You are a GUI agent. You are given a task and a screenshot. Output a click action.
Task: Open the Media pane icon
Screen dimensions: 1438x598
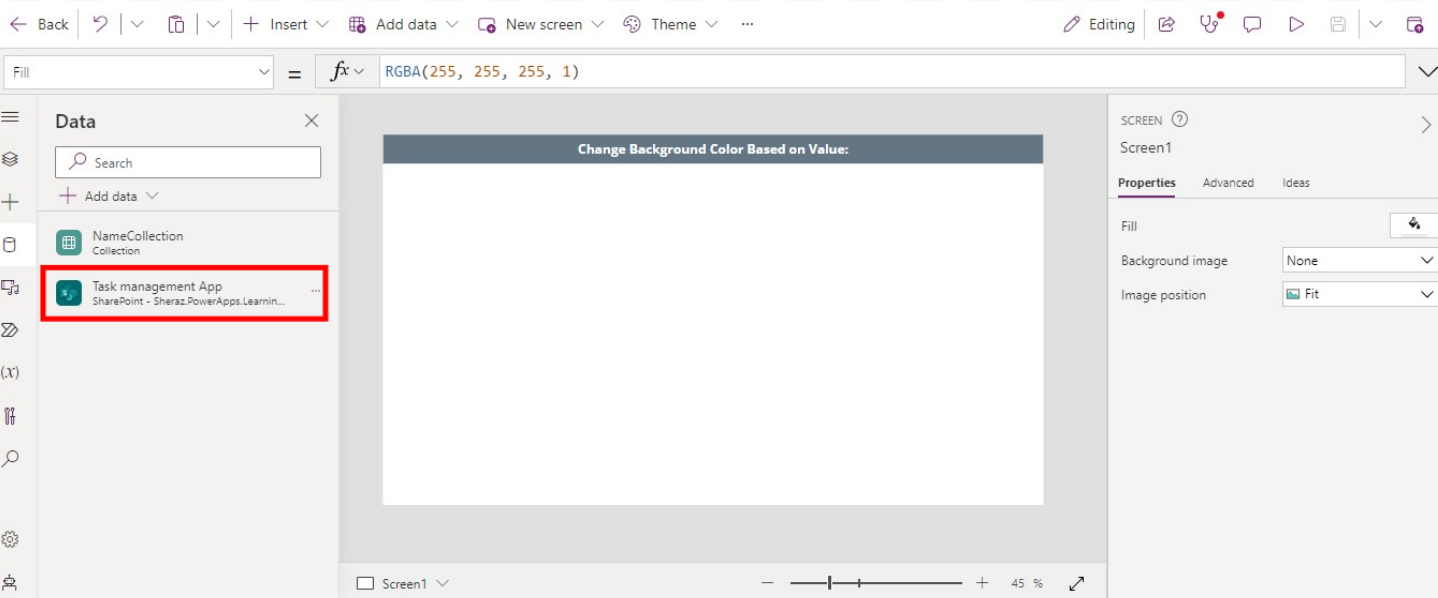(x=10, y=288)
